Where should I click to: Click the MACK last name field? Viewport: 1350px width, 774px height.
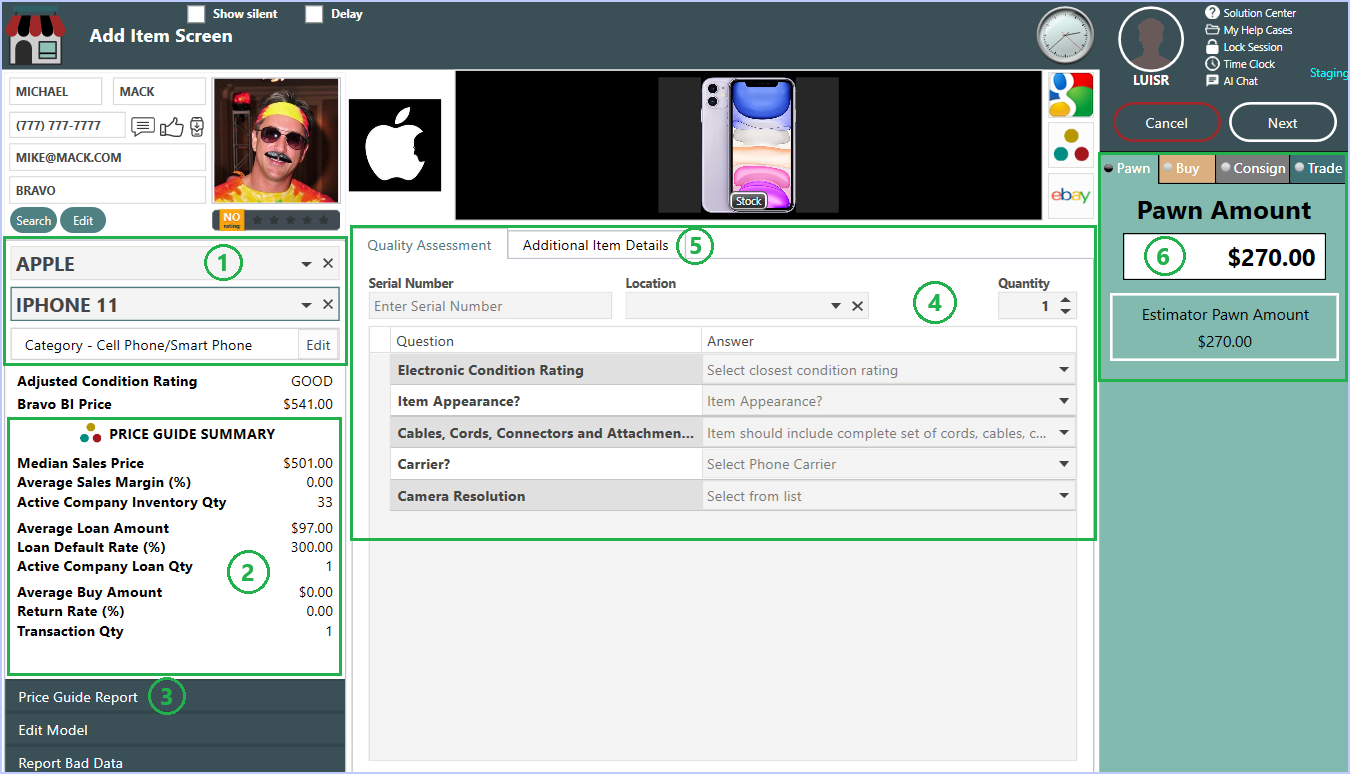coord(159,91)
